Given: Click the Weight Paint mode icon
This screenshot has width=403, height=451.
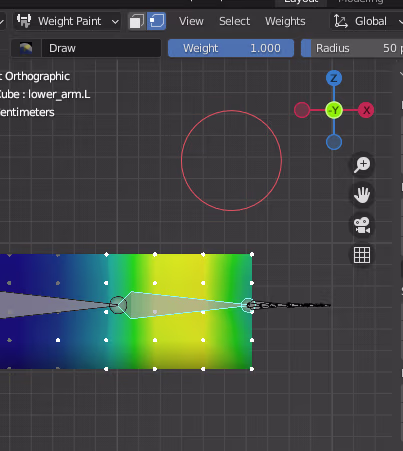Looking at the screenshot, I should pos(24,21).
